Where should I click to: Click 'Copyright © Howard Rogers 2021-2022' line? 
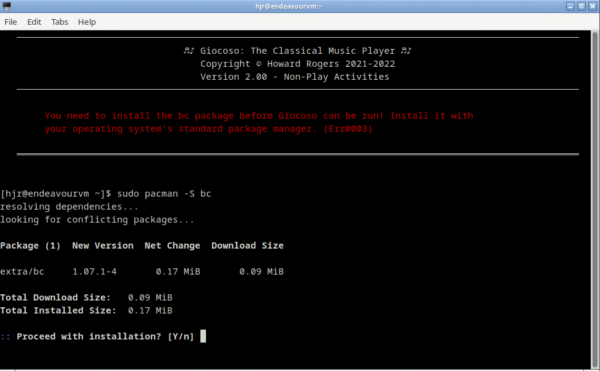pyautogui.click(x=297, y=64)
